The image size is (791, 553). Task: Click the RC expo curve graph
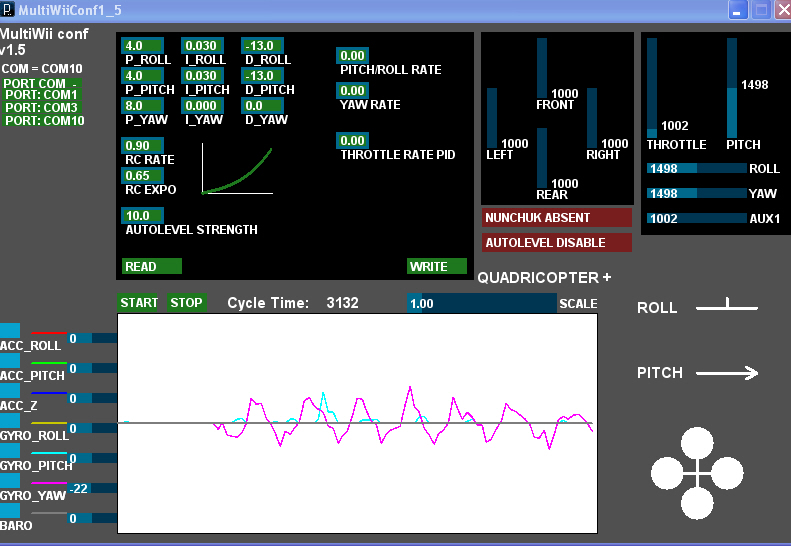pyautogui.click(x=237, y=170)
